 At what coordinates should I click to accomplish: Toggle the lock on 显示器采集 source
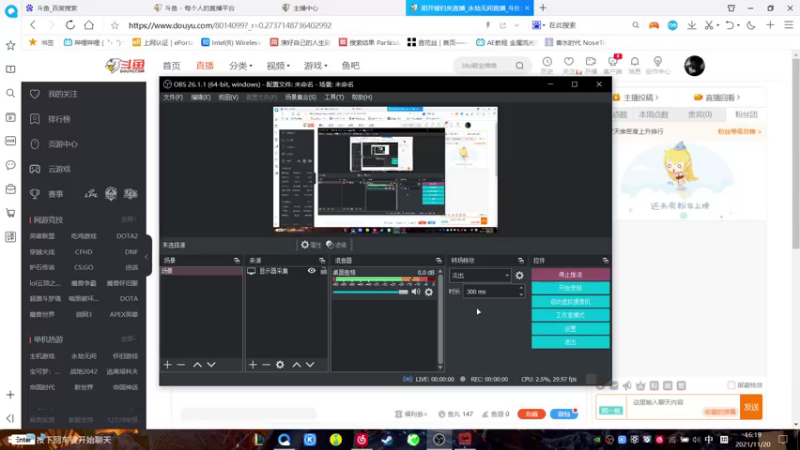click(x=323, y=271)
